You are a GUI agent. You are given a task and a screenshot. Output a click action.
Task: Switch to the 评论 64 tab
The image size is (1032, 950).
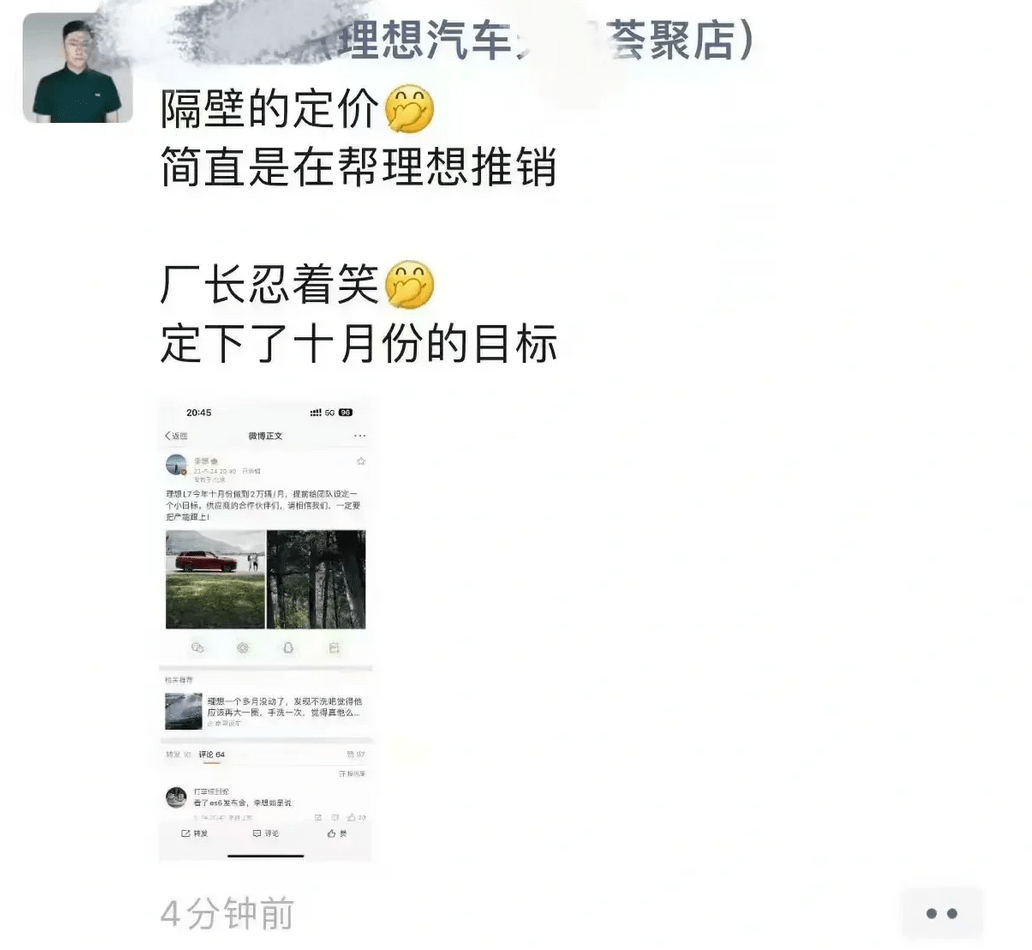click(x=212, y=754)
